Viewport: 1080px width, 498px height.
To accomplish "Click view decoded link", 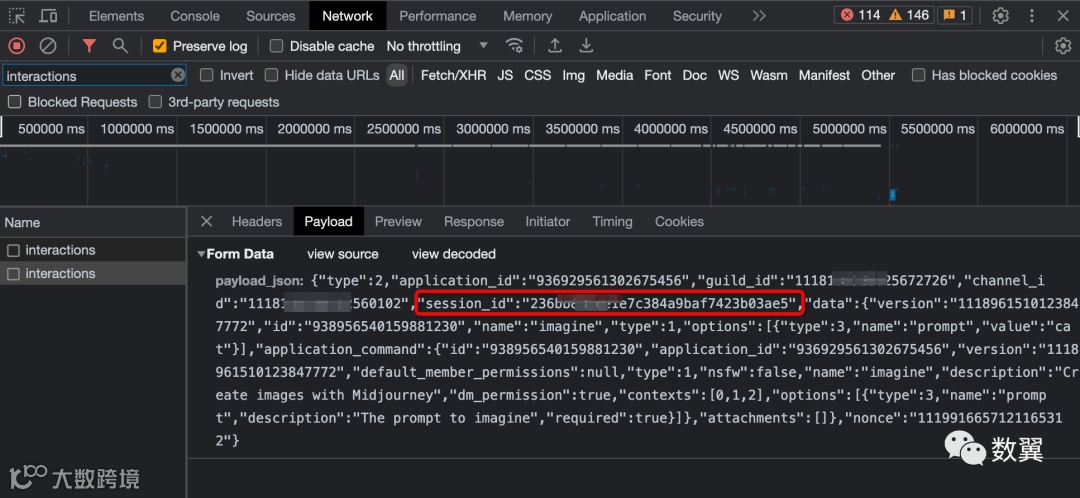I will pos(454,253).
